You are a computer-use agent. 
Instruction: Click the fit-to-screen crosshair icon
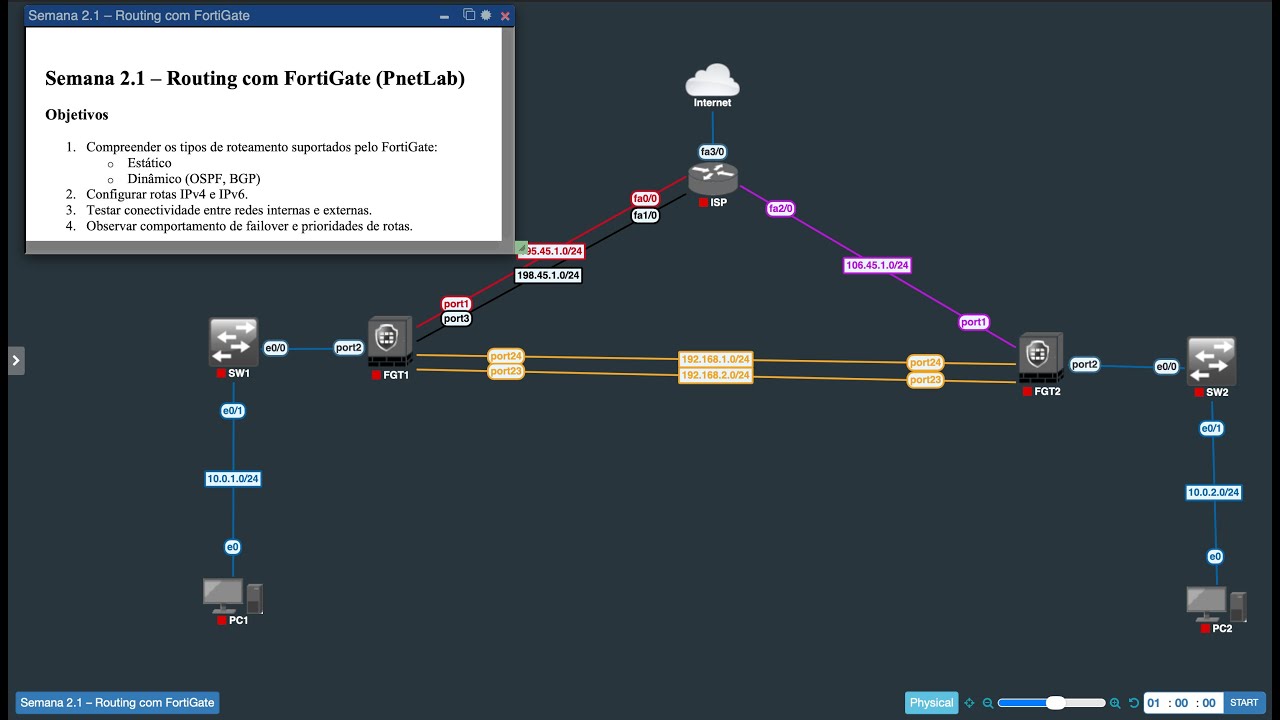coord(969,703)
